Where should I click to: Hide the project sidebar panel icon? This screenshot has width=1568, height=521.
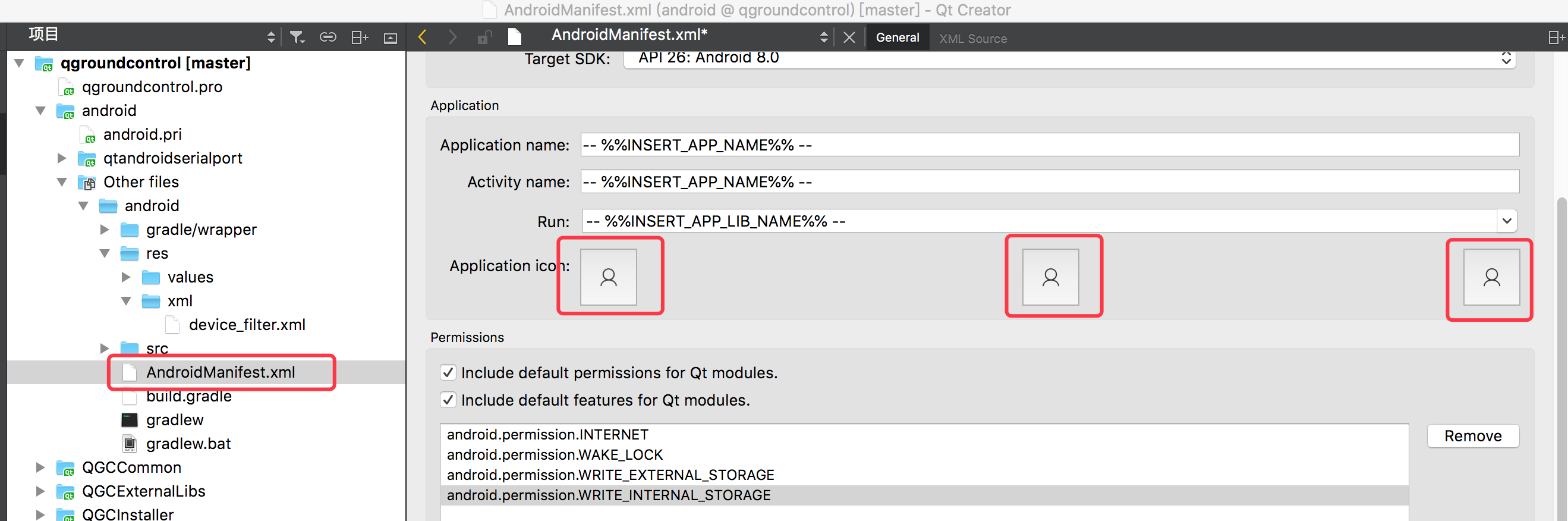390,39
